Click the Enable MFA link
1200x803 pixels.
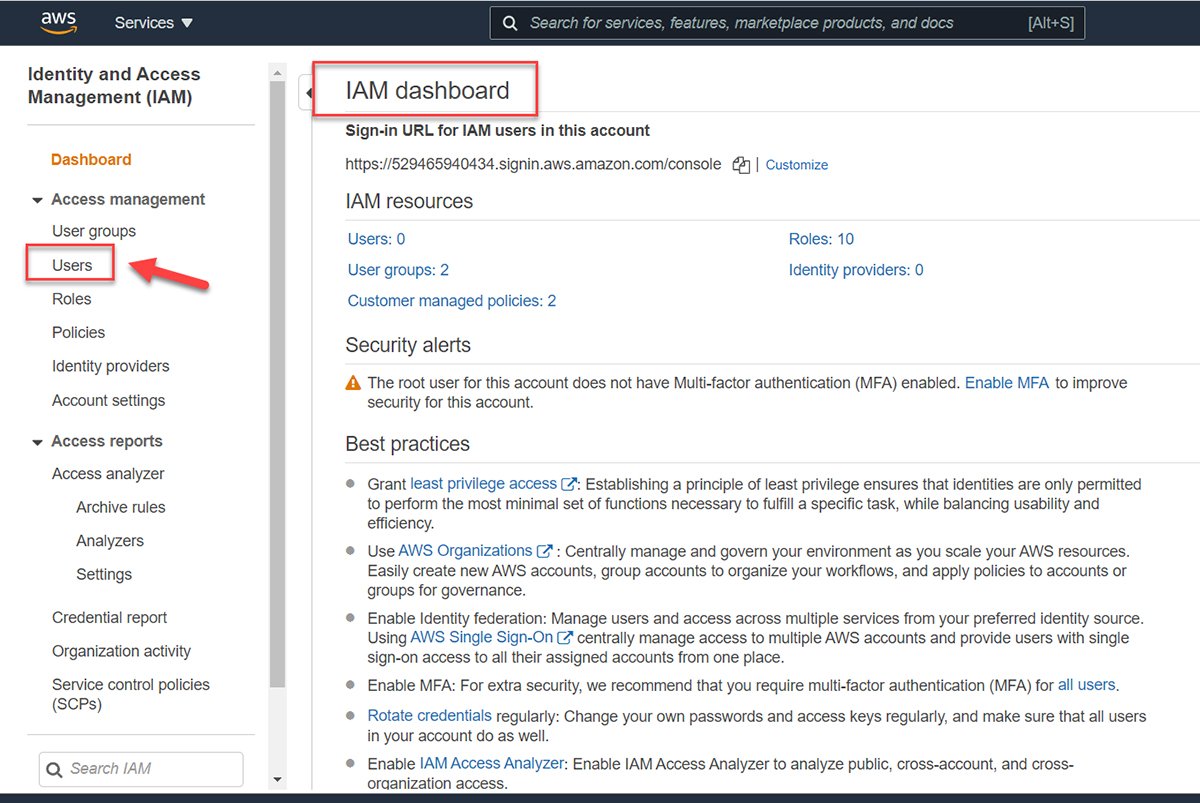[1006, 382]
